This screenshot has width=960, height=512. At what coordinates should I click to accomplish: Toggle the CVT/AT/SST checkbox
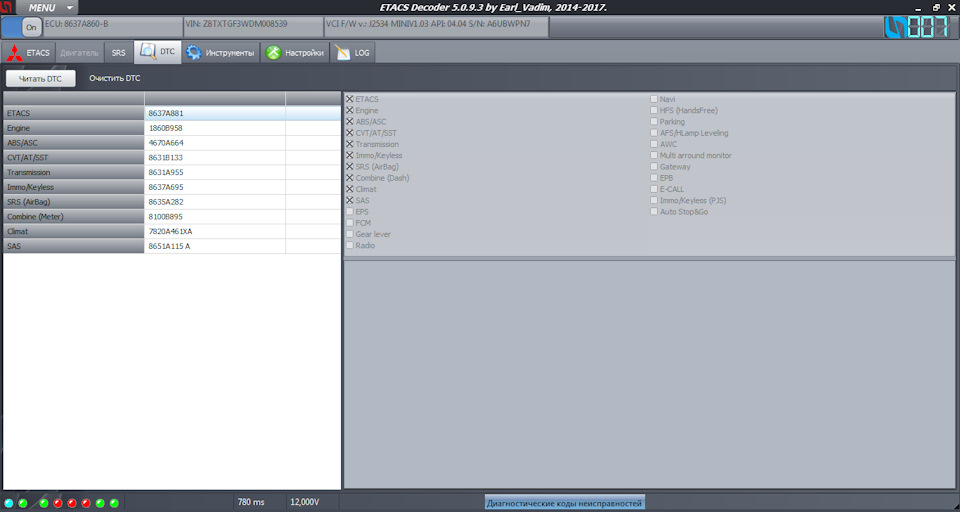[x=350, y=132]
